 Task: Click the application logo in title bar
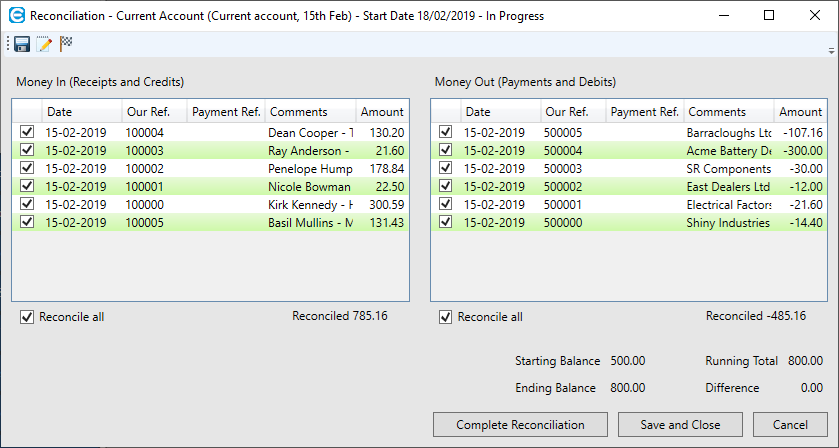pyautogui.click(x=15, y=15)
